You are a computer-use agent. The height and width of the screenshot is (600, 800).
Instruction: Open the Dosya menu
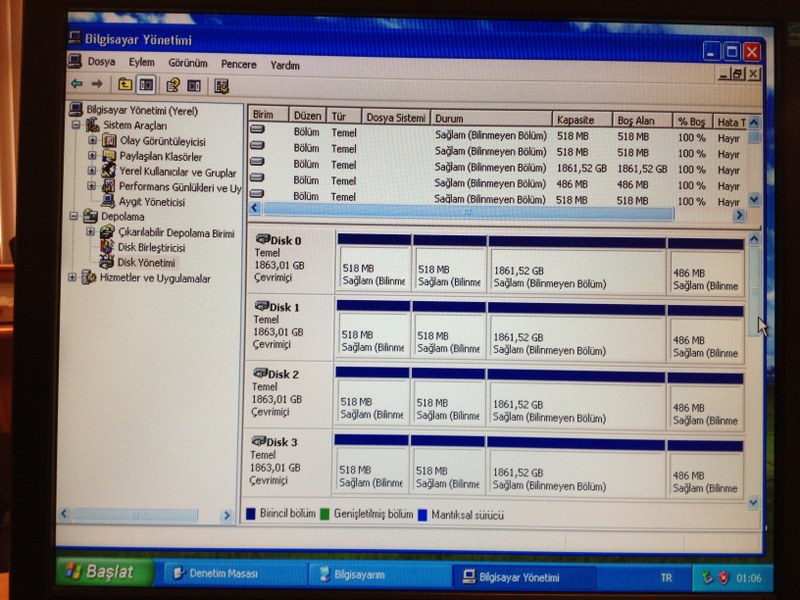point(101,62)
